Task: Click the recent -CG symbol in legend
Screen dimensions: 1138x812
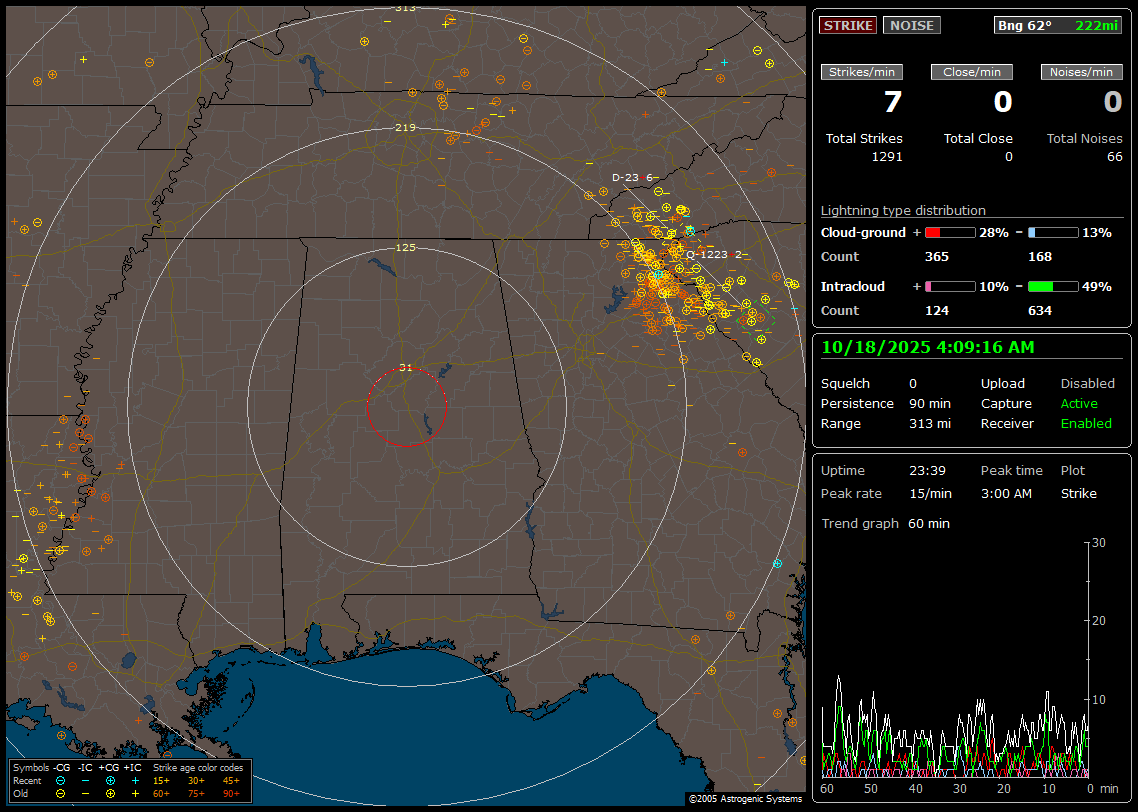Action: pyautogui.click(x=61, y=780)
